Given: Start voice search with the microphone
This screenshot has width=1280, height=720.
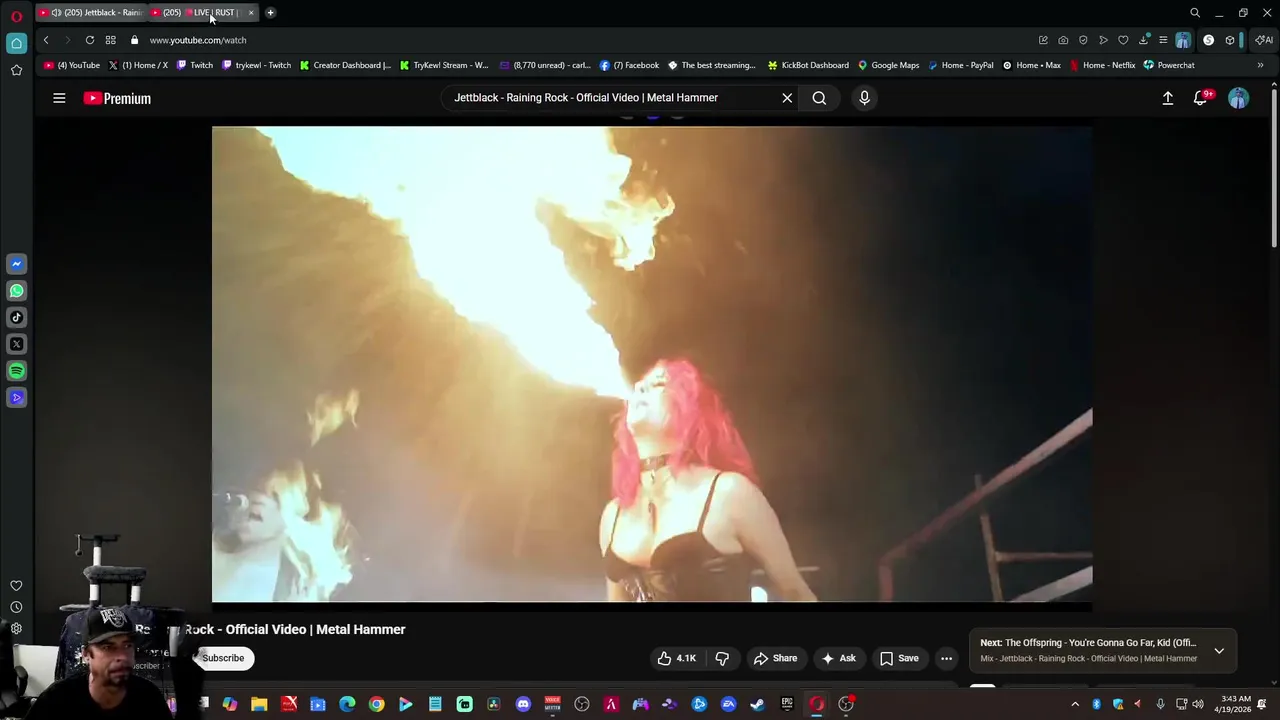Looking at the screenshot, I should coord(864,98).
